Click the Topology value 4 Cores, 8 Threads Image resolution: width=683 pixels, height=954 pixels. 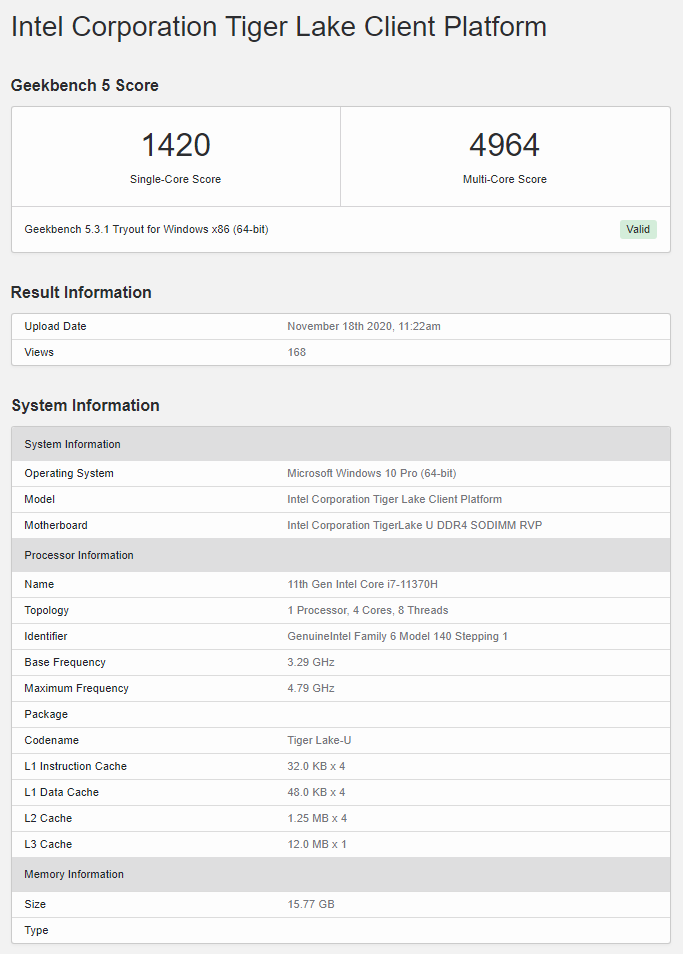click(x=367, y=610)
